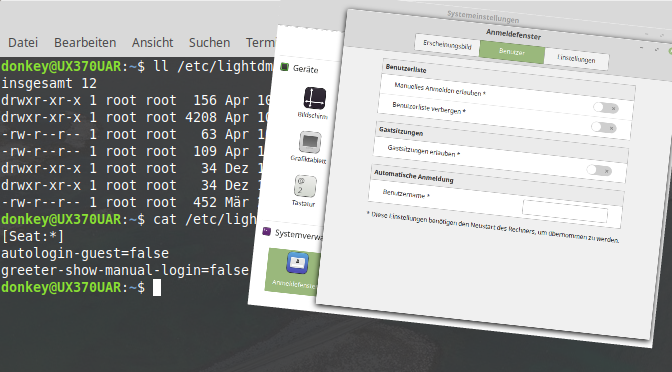Open the Ansicht menu in terminal
The image size is (672, 372).
tap(153, 42)
